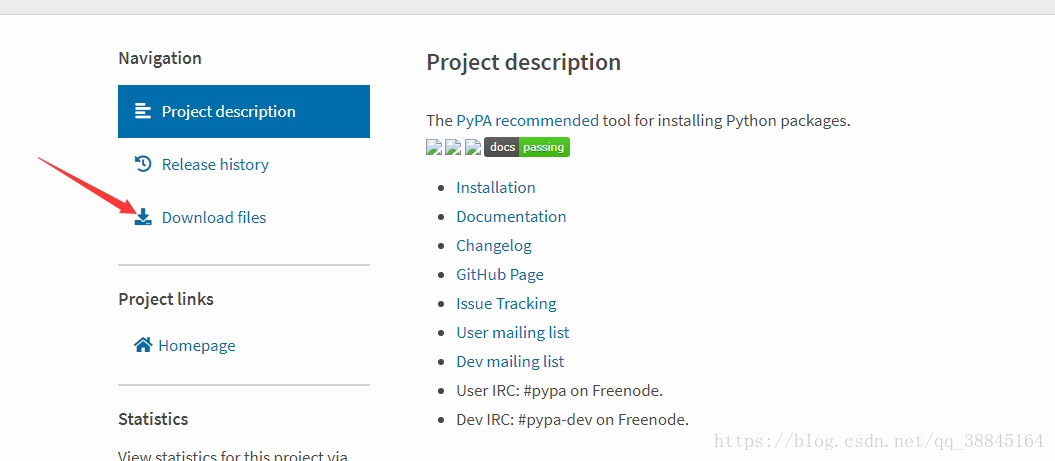Click the Project description list icon
1055x461 pixels.
[x=143, y=111]
